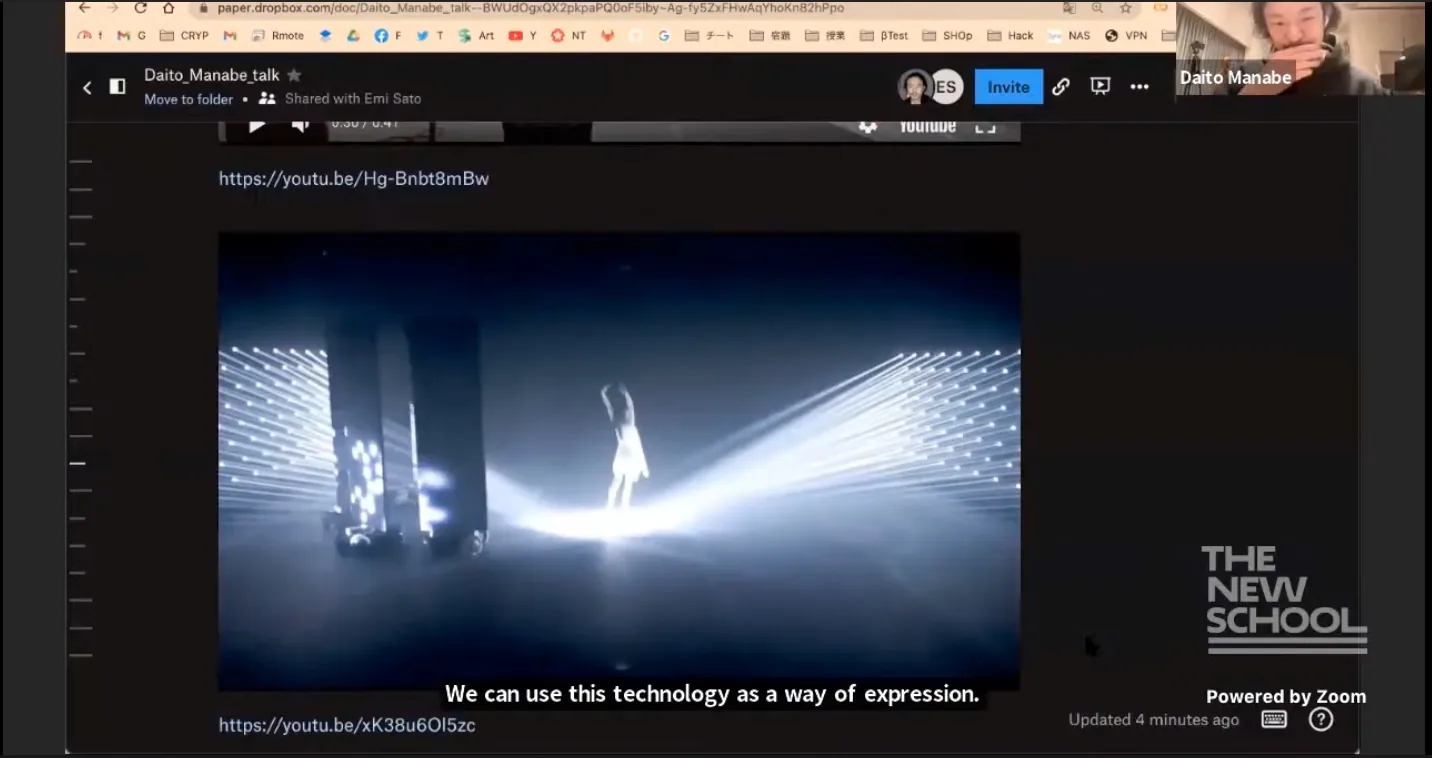This screenshot has width=1432, height=758.
Task: Open the three-dot more options menu
Action: click(x=1139, y=87)
